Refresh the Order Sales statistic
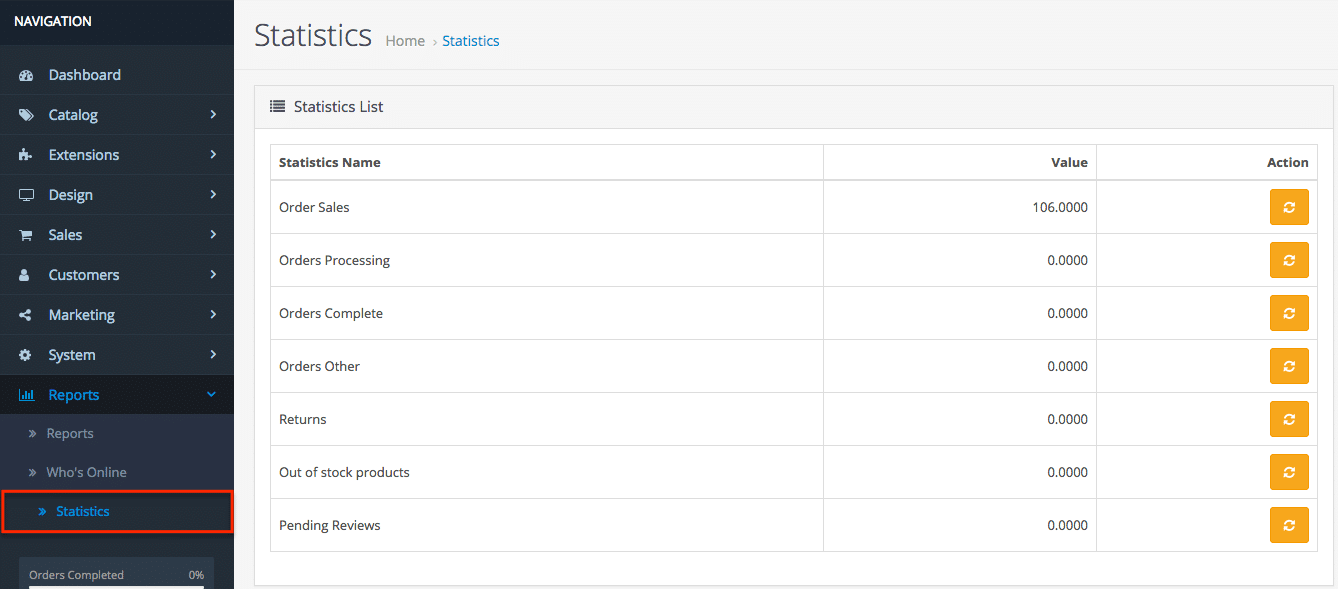Viewport: 1338px width, 589px height. click(1289, 207)
